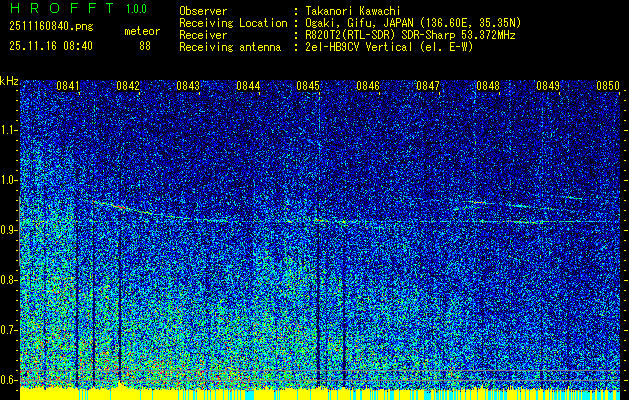Click the 0843 time marker
Viewport: 629px width, 400px height.
(x=188, y=86)
